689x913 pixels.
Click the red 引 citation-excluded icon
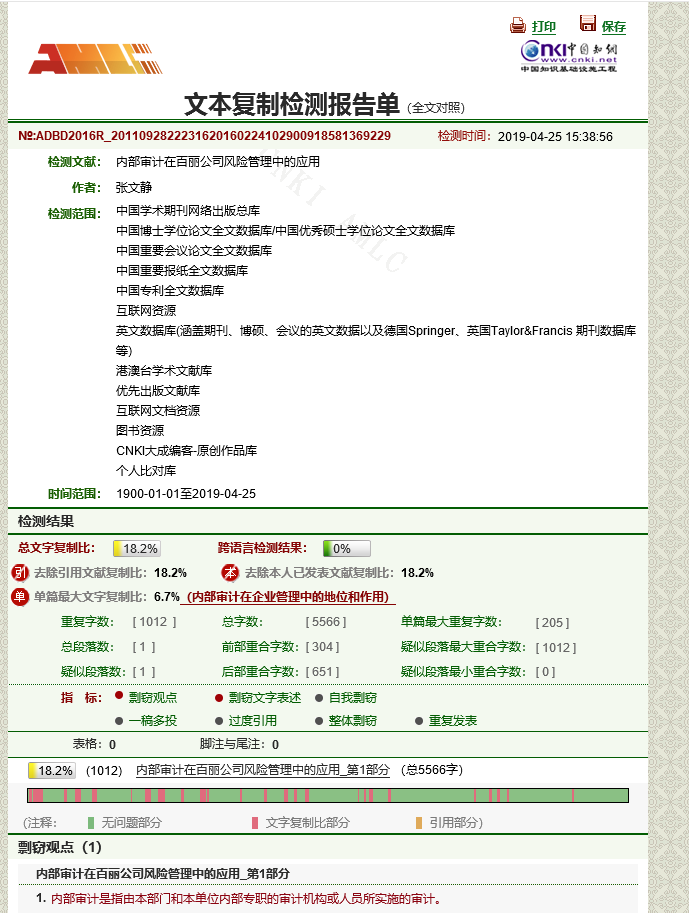[20, 573]
